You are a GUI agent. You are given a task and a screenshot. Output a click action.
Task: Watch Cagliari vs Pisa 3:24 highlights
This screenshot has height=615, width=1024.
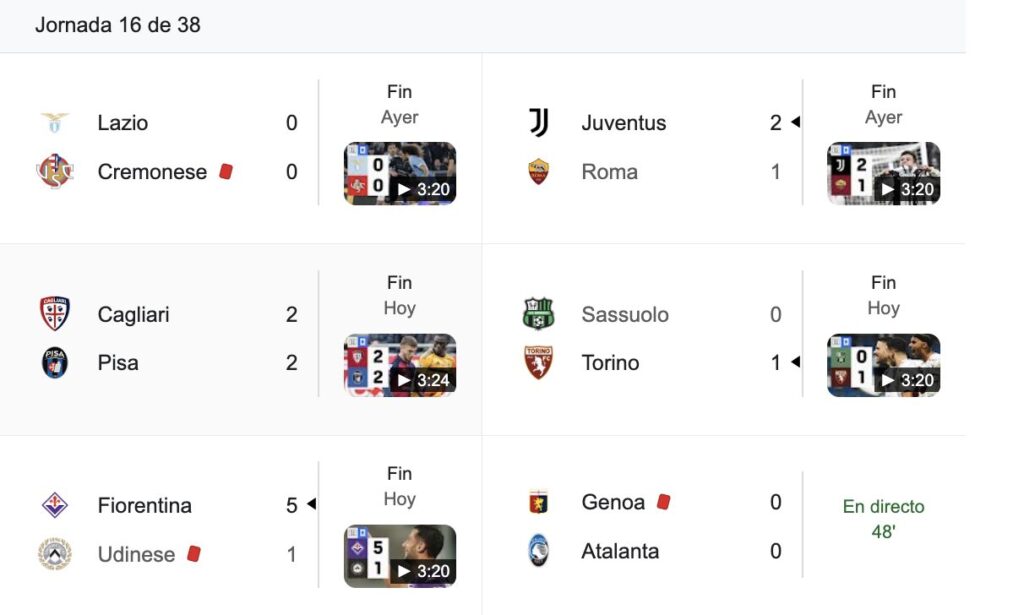[x=400, y=365]
